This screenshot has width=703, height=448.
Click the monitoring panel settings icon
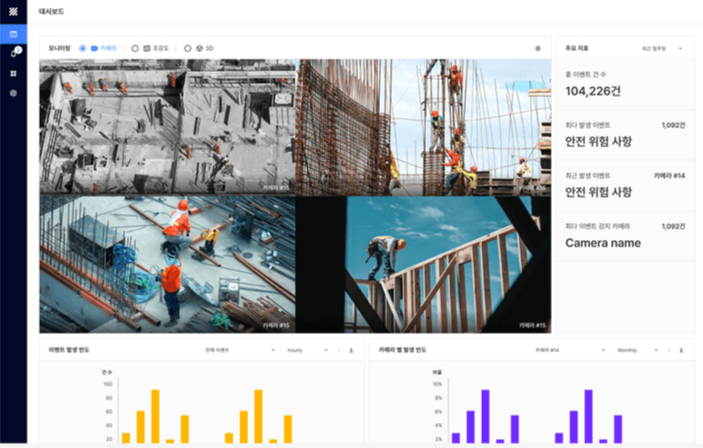pos(537,48)
